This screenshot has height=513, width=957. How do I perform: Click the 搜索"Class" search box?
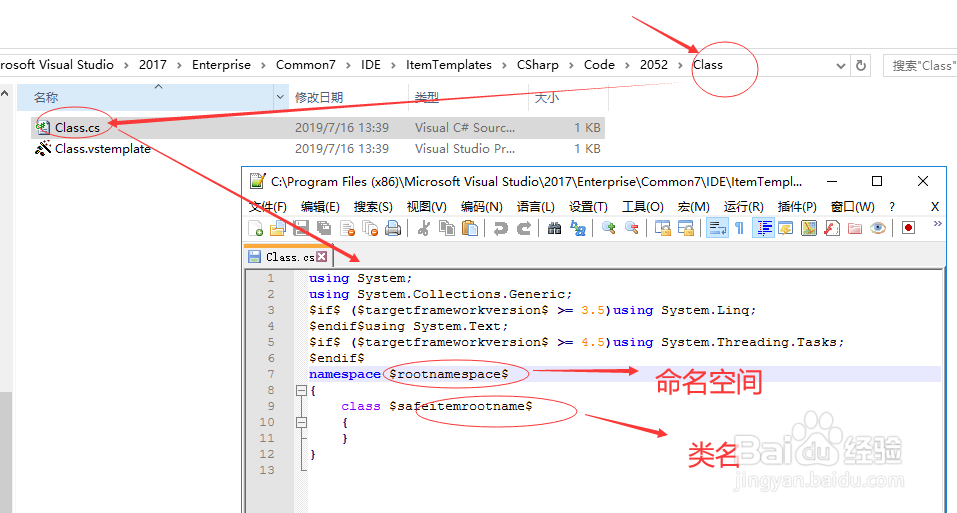(x=920, y=65)
